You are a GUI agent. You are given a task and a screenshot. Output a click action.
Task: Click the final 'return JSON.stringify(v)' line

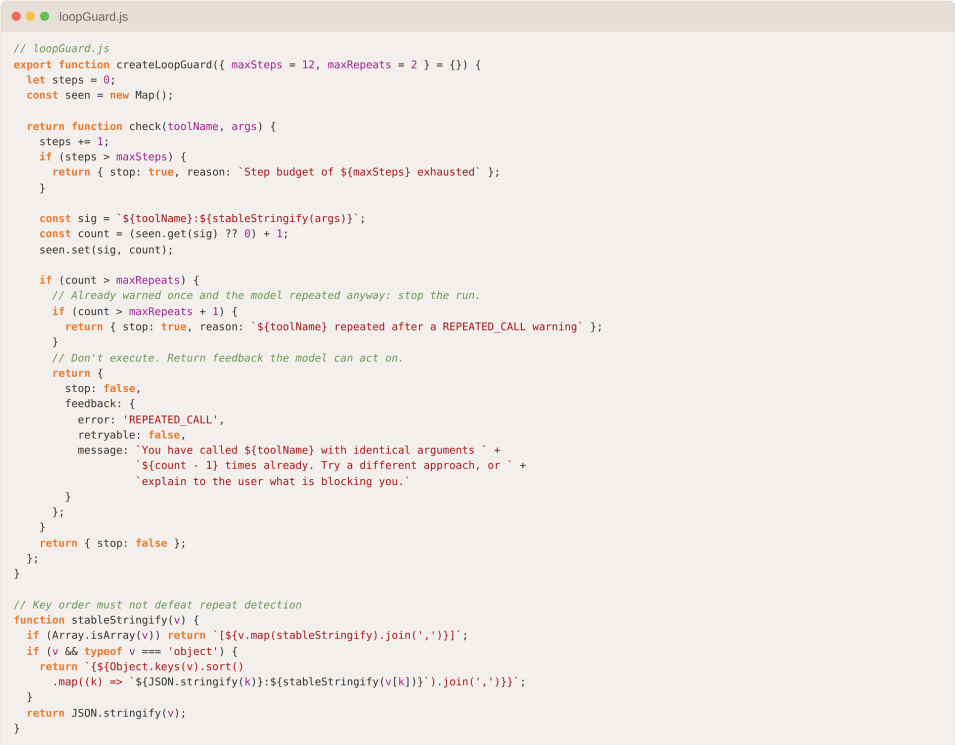pyautogui.click(x=107, y=713)
